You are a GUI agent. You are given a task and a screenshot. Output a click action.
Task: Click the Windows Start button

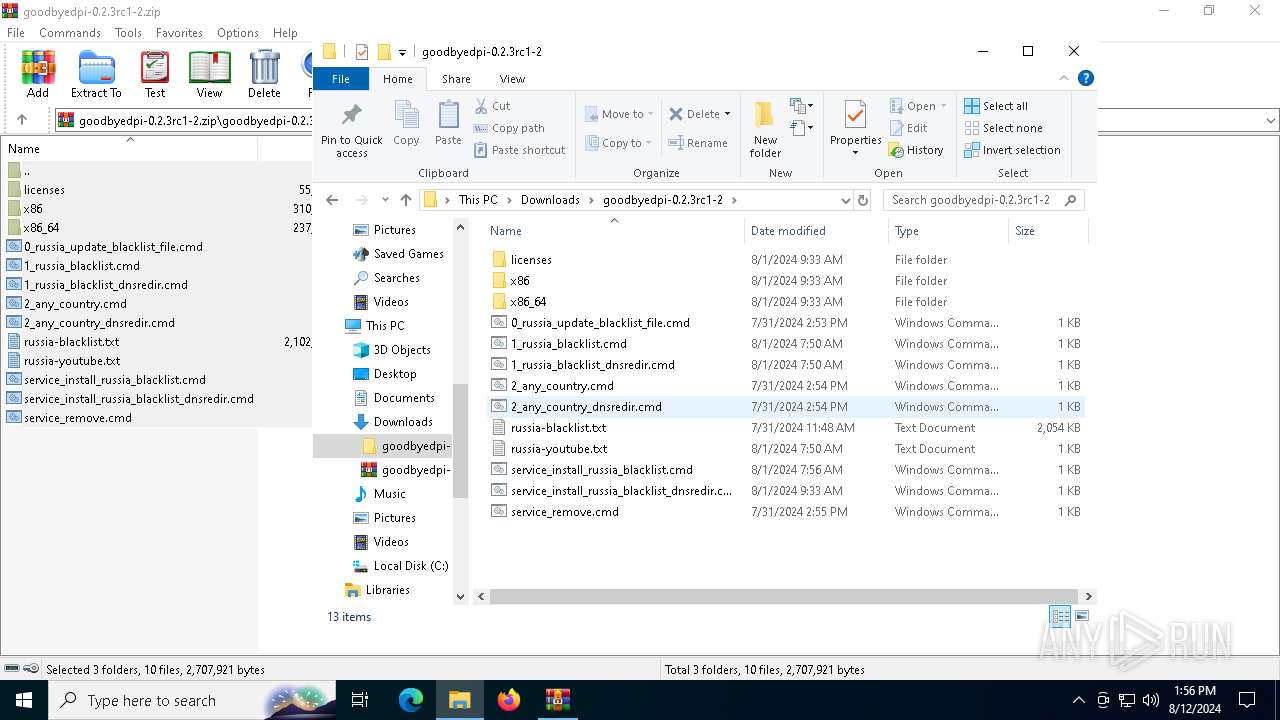[x=24, y=700]
